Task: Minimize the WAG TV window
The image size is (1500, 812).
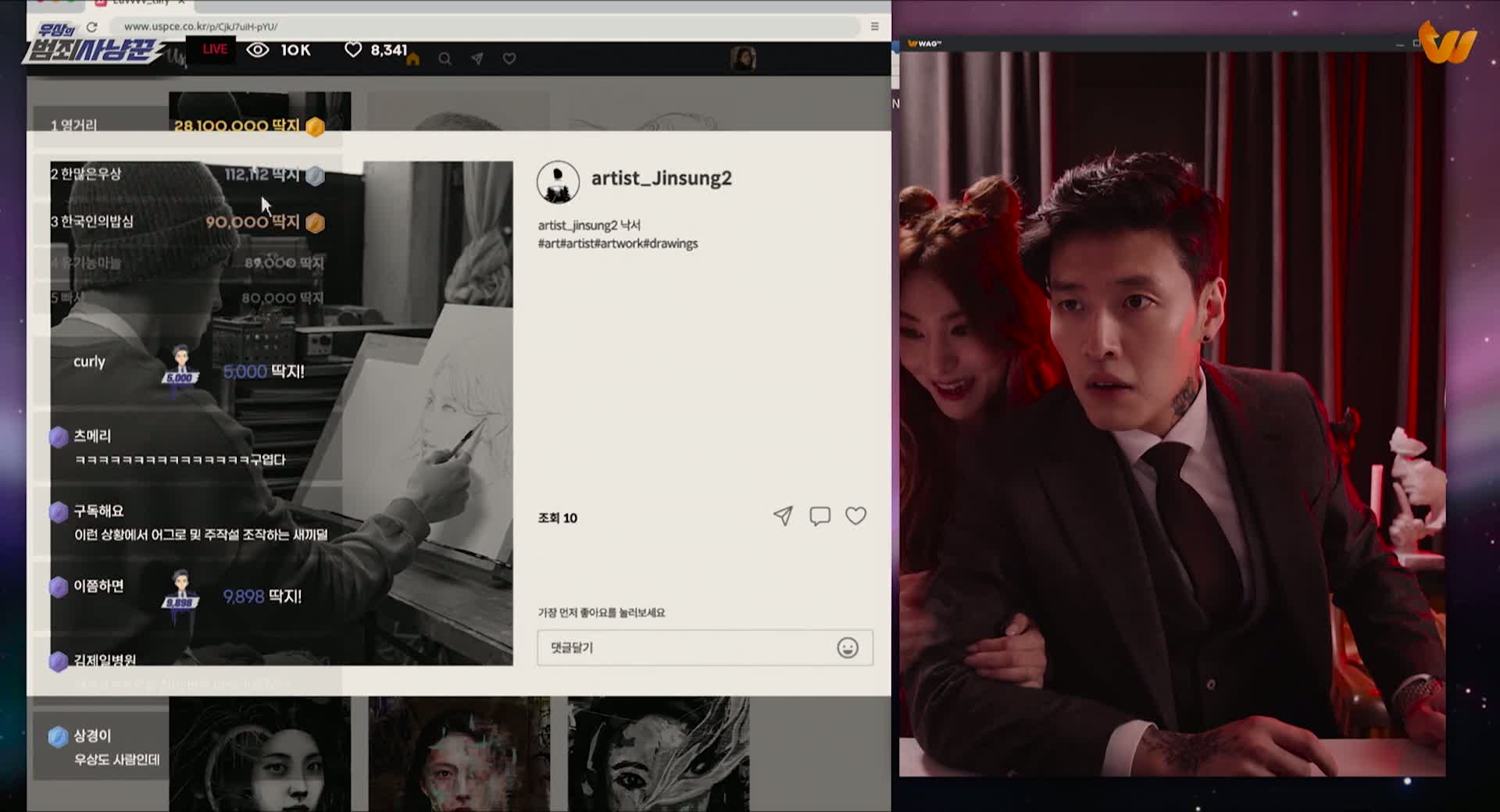Action: [x=1399, y=44]
